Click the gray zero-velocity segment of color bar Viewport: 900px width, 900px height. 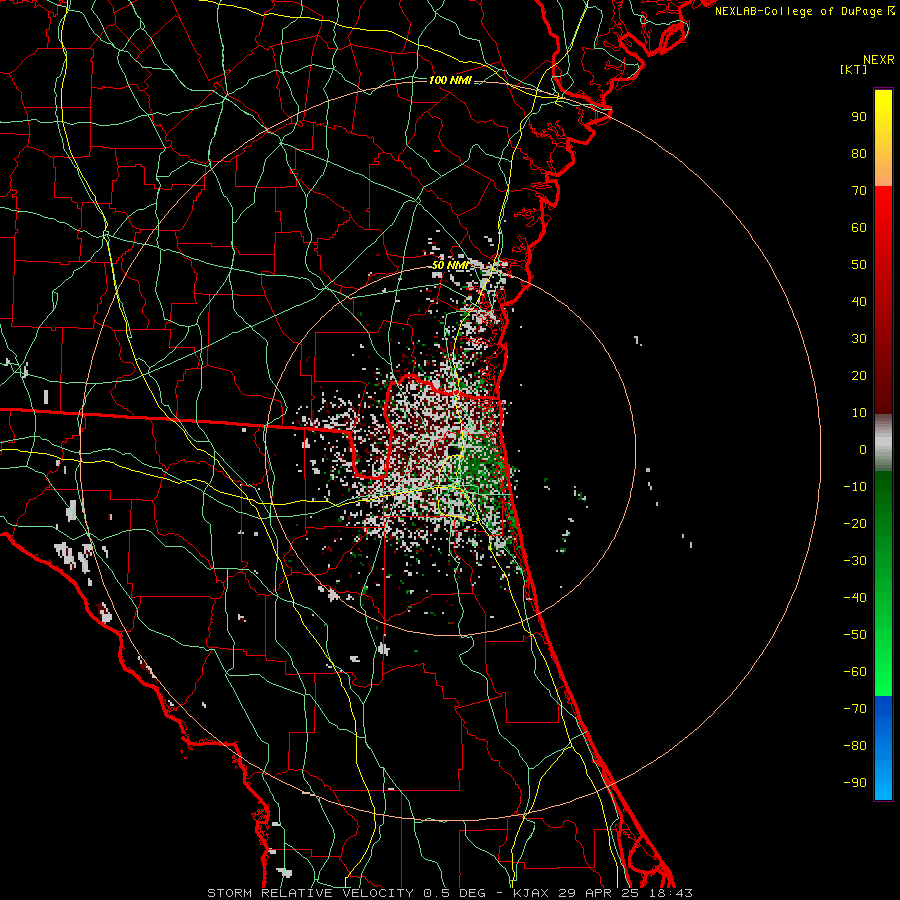(x=883, y=443)
